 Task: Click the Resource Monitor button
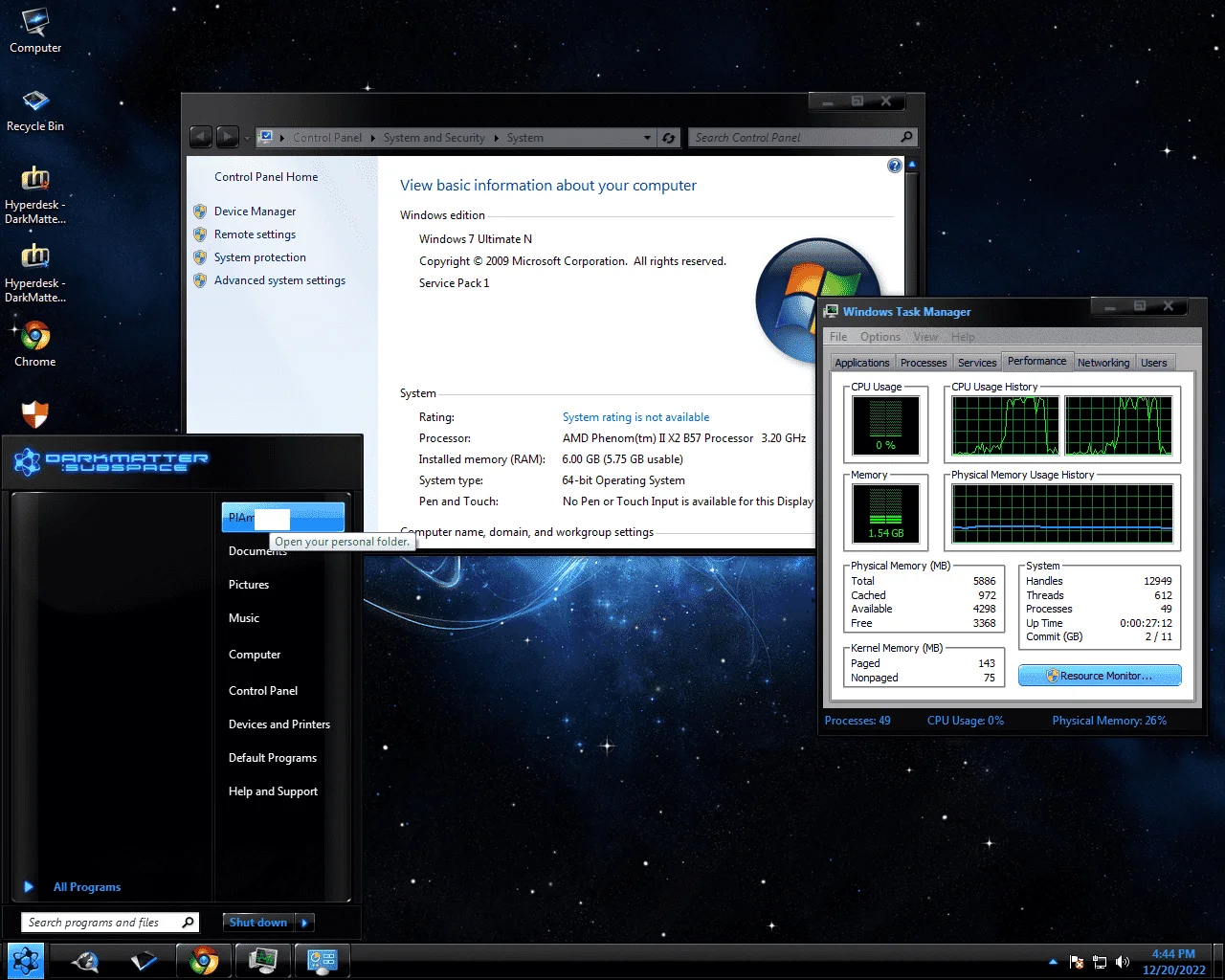[1100, 676]
